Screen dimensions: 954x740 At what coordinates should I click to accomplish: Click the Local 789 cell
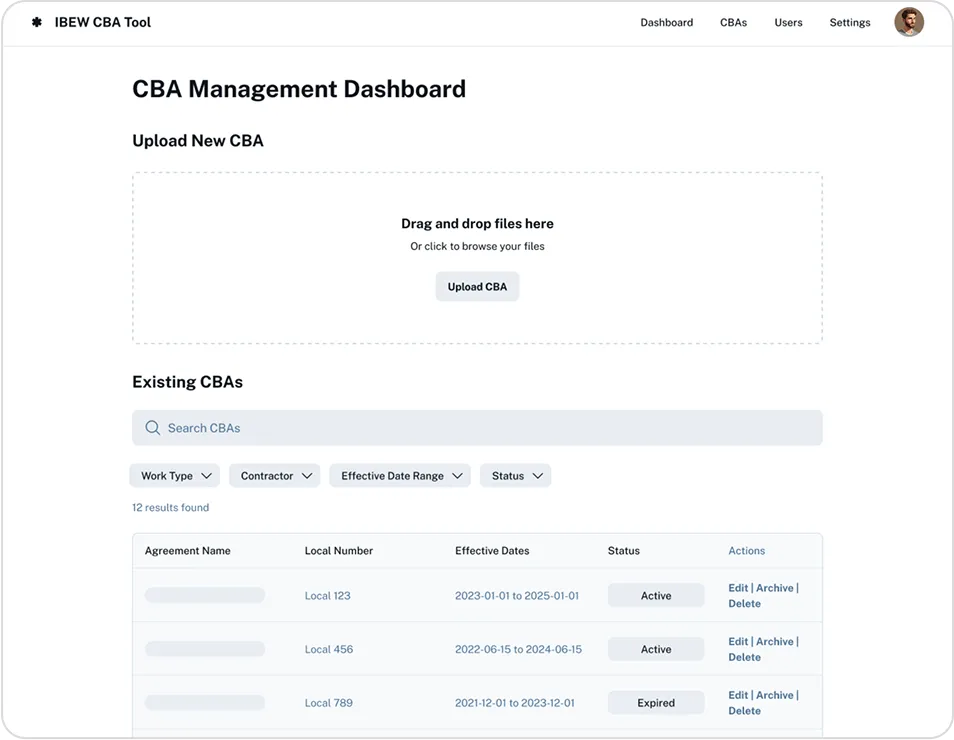click(329, 703)
